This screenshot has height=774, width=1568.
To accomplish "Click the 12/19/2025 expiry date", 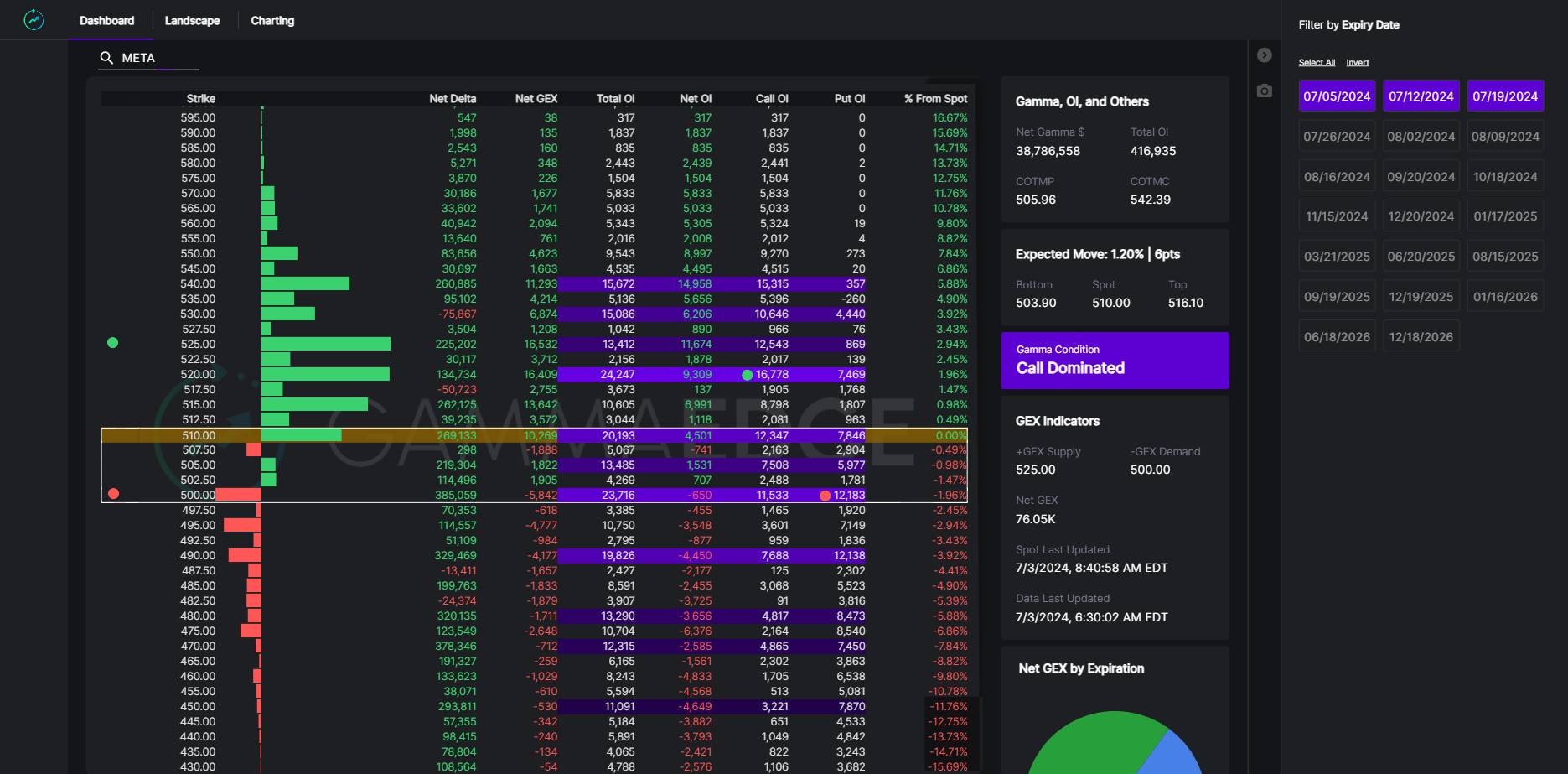I will click(x=1421, y=296).
